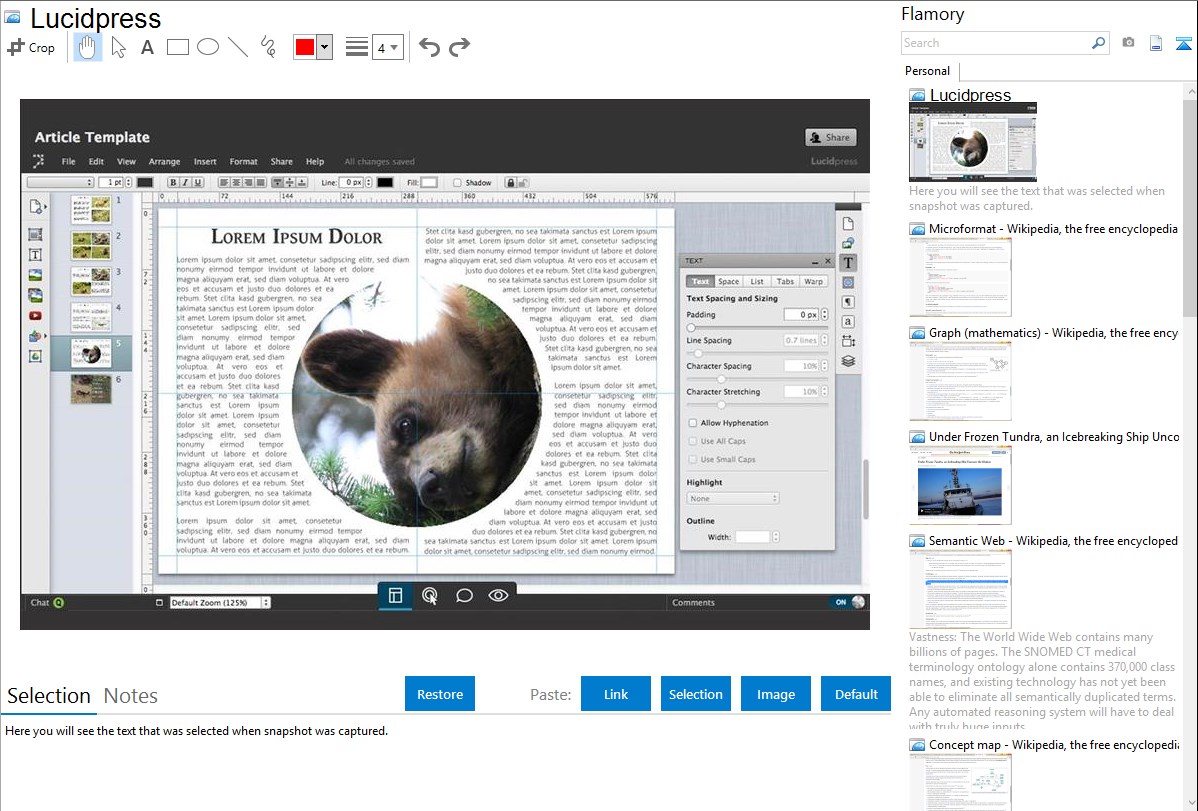Click the Italic formatting button
Image resolution: width=1198 pixels, height=811 pixels.
pos(185,183)
